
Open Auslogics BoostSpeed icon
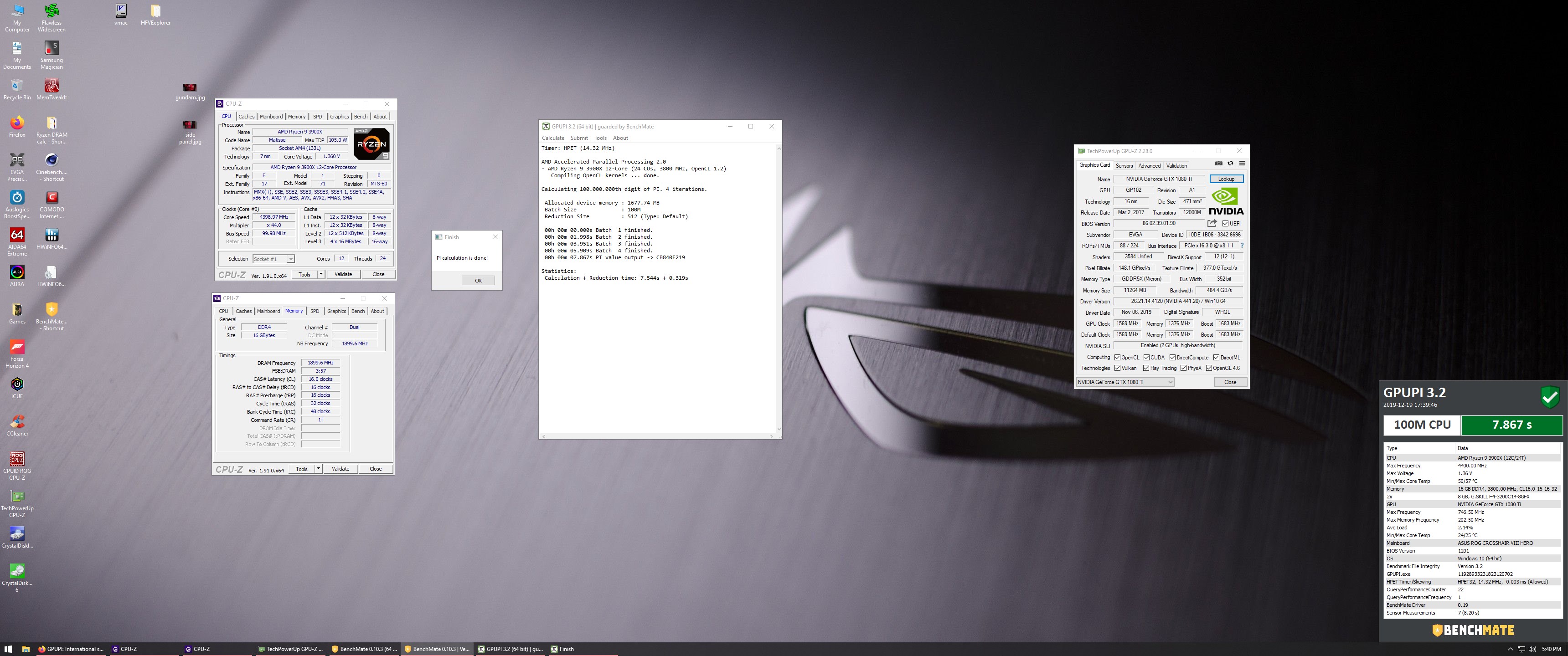[x=17, y=205]
